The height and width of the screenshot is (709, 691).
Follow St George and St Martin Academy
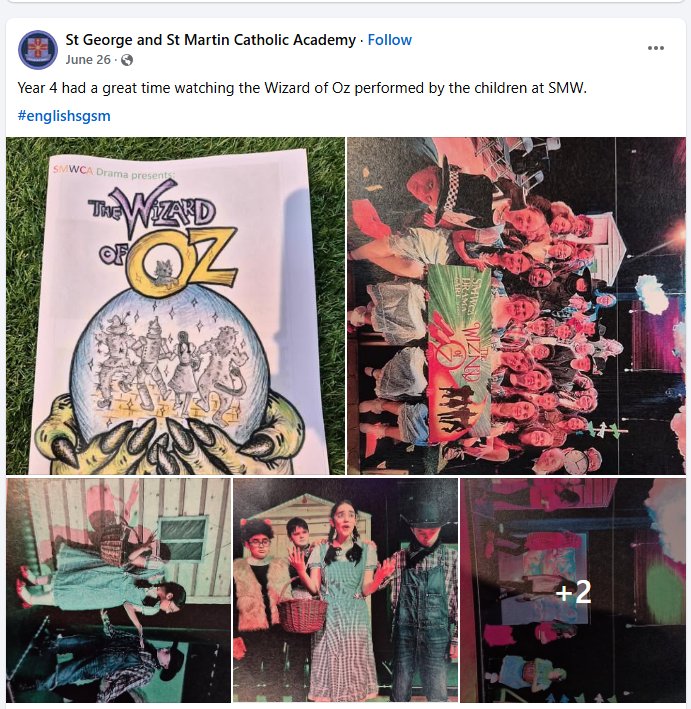click(x=389, y=40)
